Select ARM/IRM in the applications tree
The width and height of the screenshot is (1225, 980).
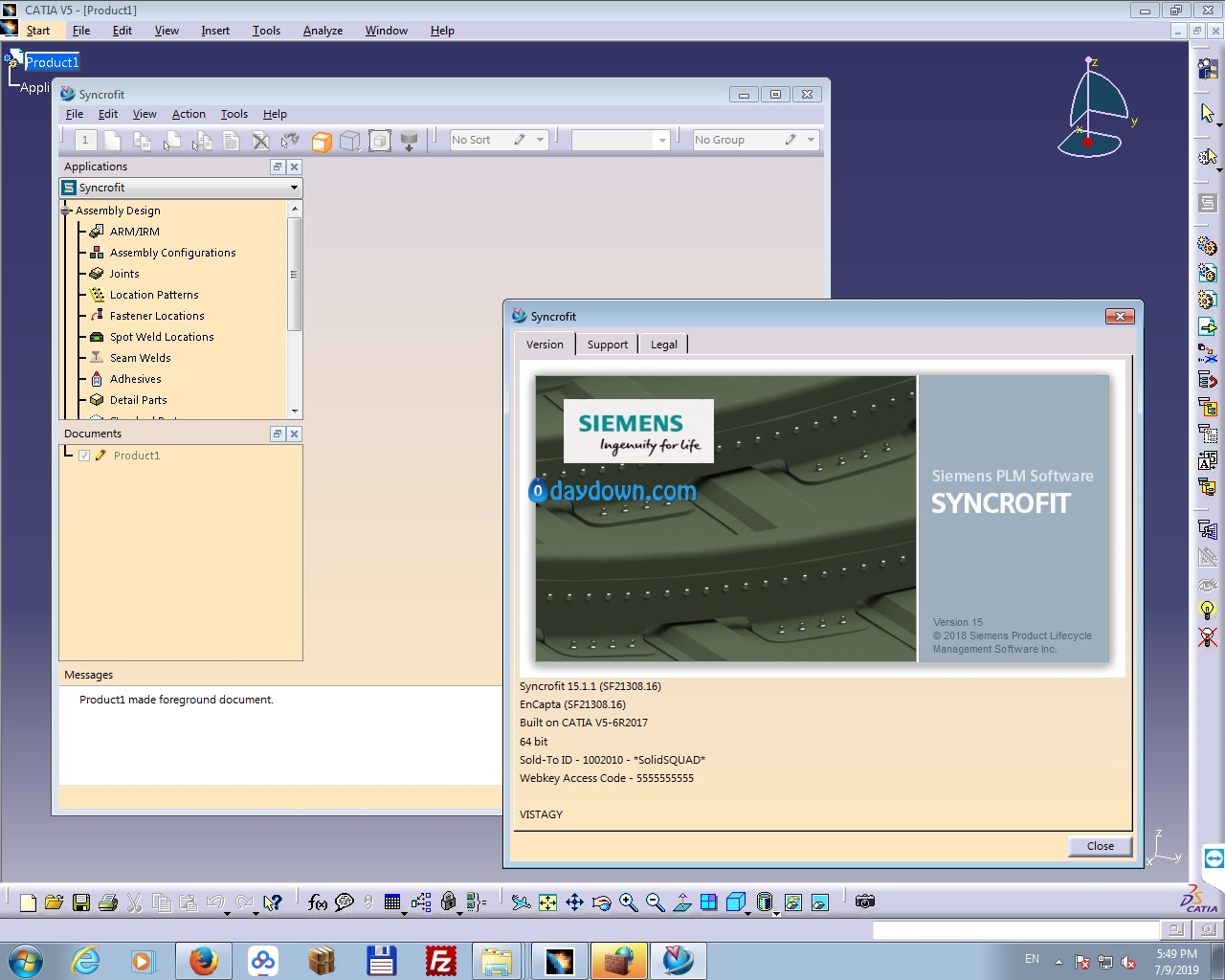135,232
